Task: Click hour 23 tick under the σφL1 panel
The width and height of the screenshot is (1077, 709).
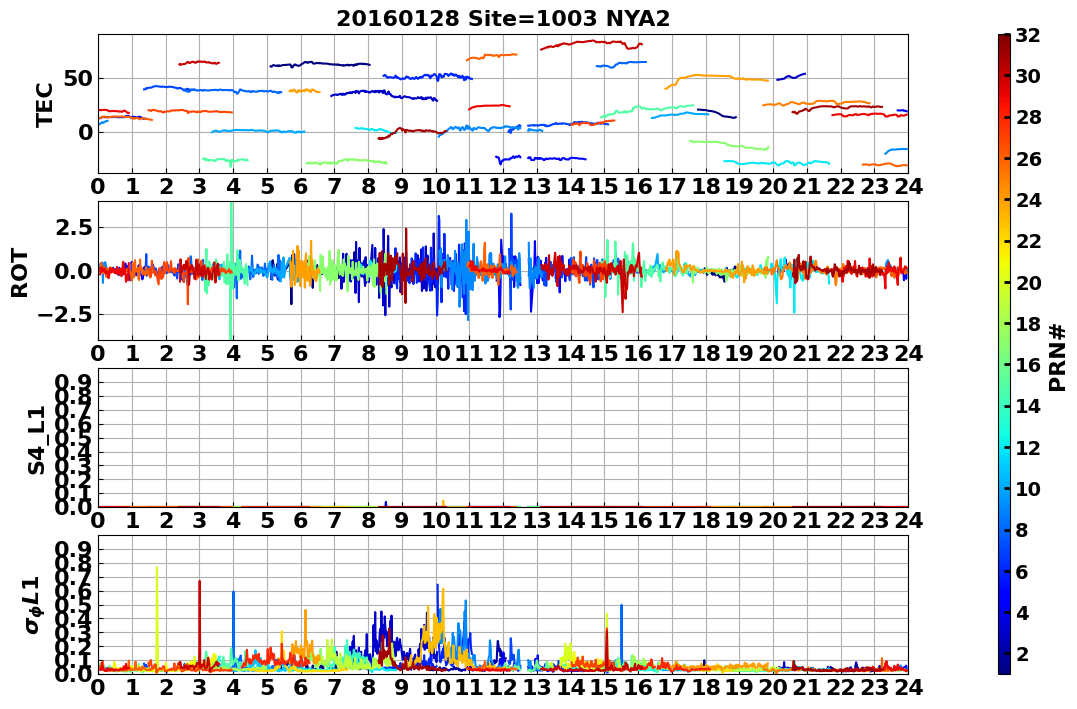Action: 874,688
